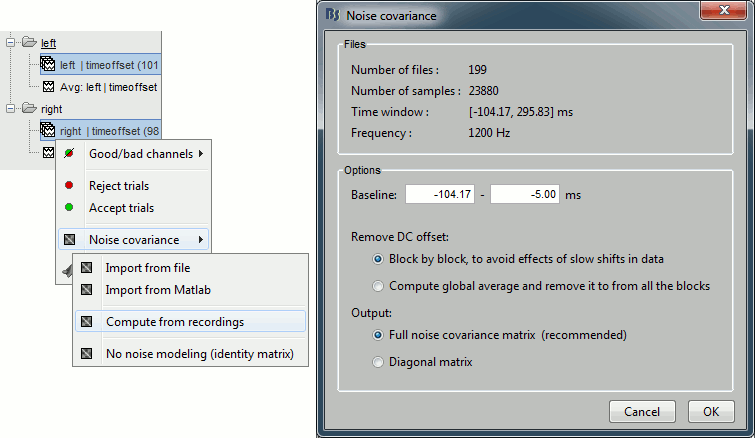Collapse the left folder tree node
This screenshot has height=438, width=755.
click(10, 43)
